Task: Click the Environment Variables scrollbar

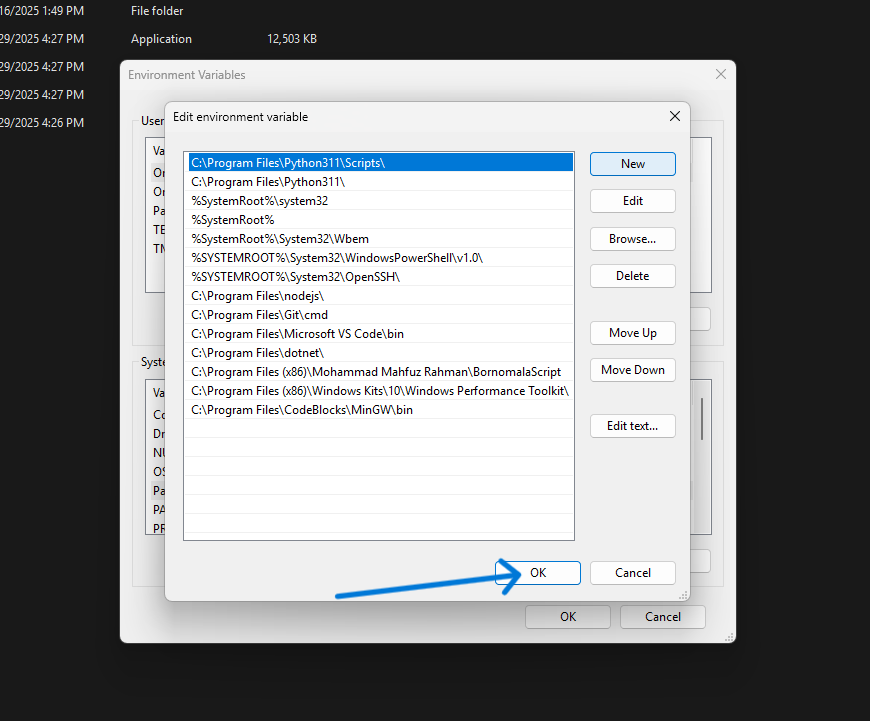Action: pyautogui.click(x=701, y=420)
